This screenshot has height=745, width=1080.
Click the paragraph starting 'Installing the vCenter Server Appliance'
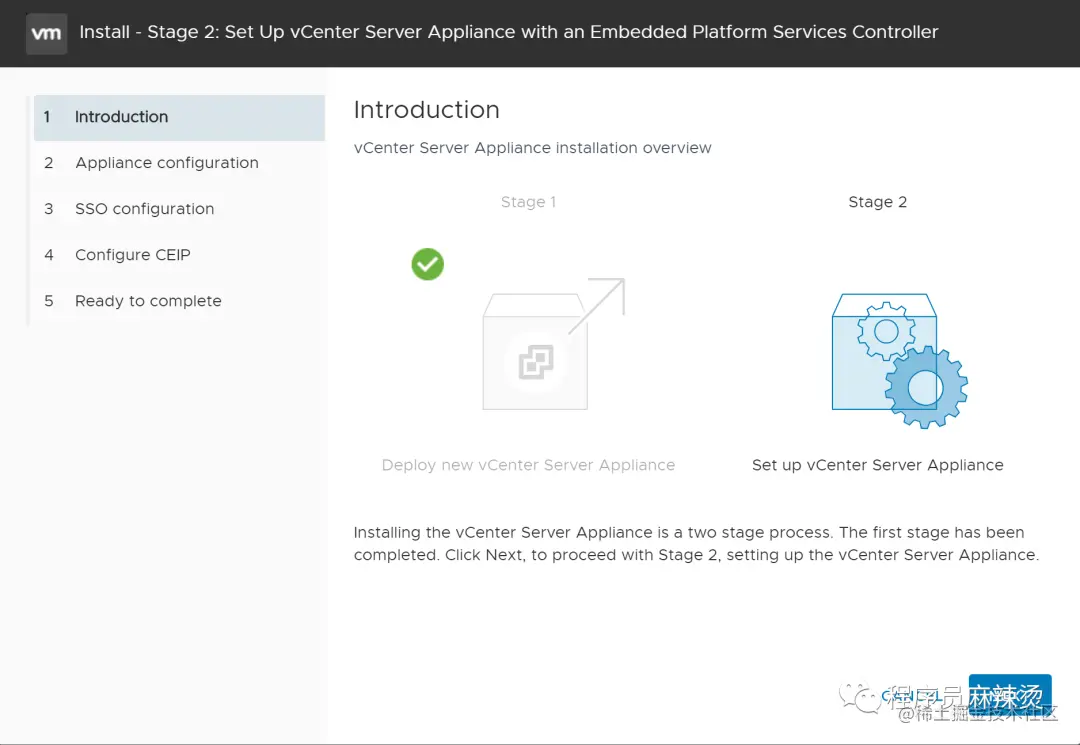pos(696,544)
